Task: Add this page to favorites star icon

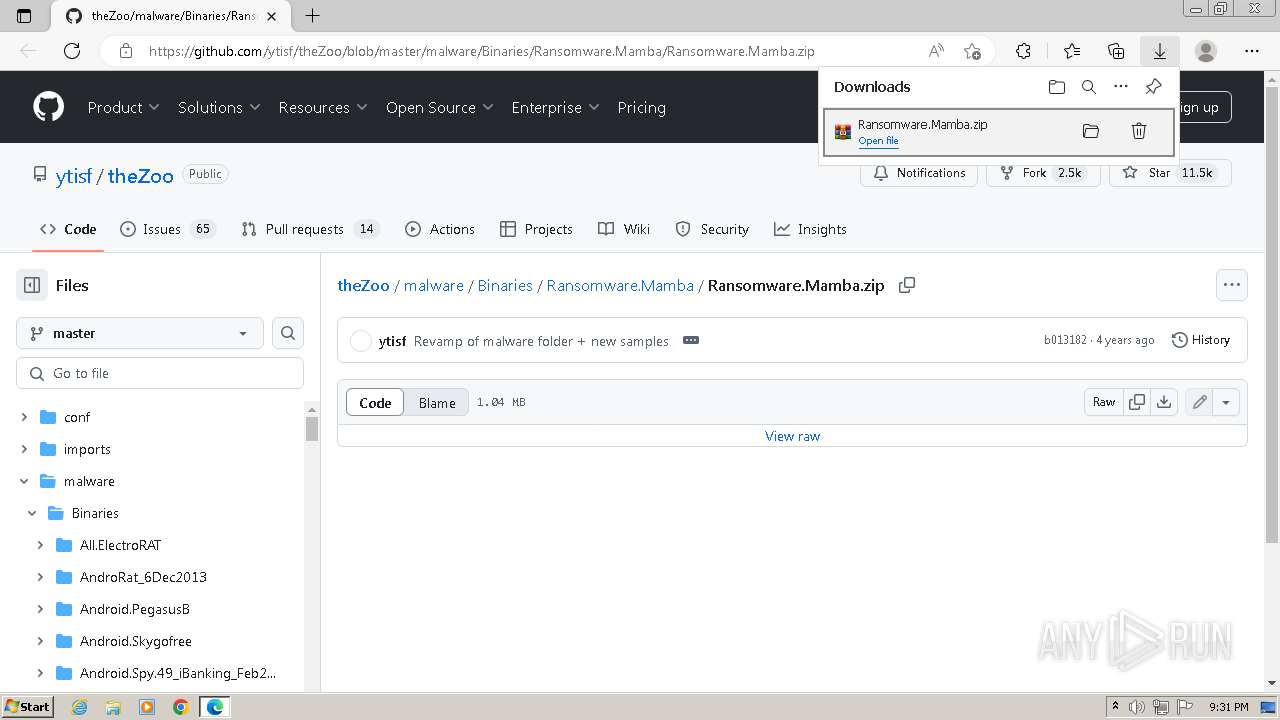Action: coord(972,51)
